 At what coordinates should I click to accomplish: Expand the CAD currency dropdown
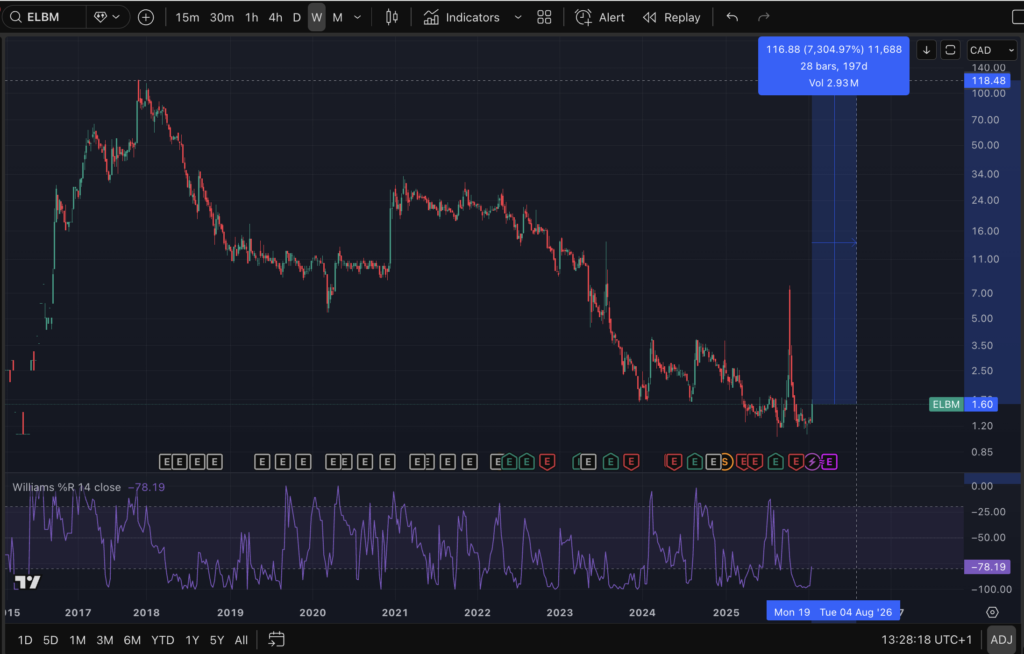[992, 50]
